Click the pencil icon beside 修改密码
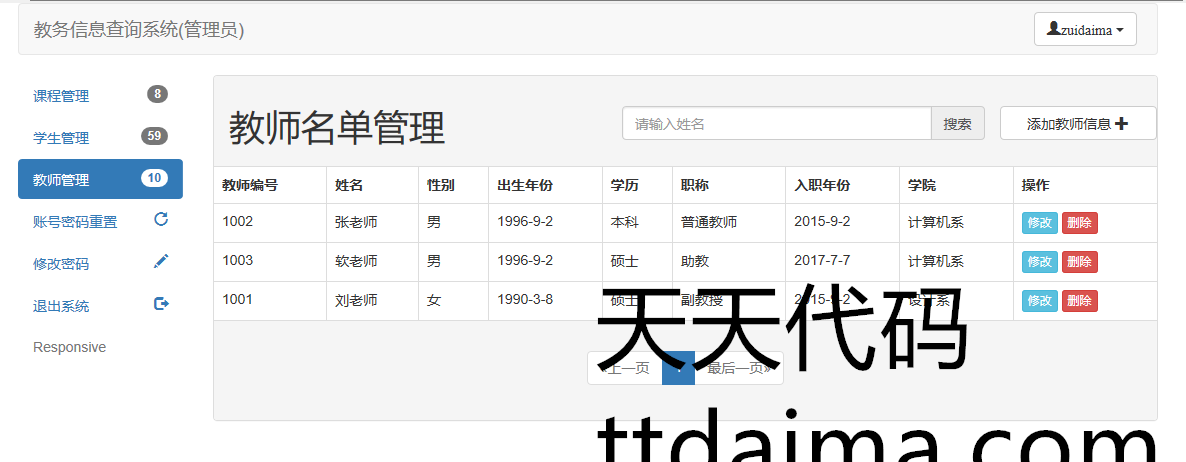Screen dimensions: 1186x462 [161, 262]
